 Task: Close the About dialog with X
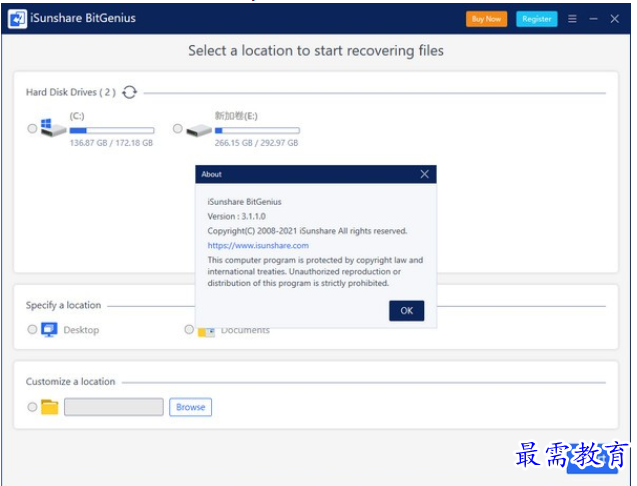tap(425, 174)
